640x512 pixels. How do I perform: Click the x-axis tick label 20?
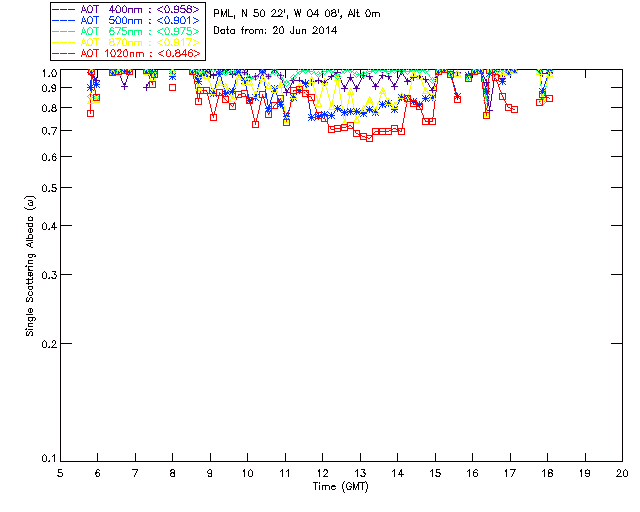click(x=622, y=473)
